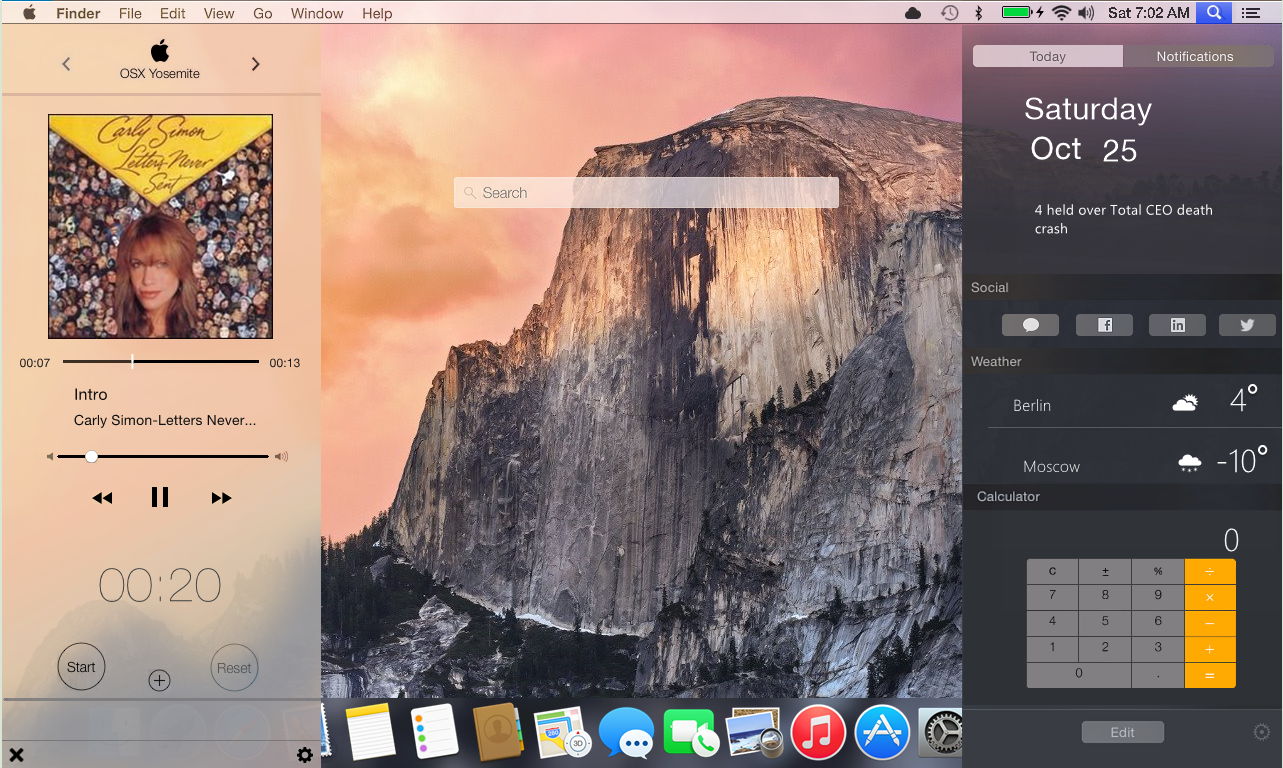
Task: Pause the playing track
Action: 160,497
